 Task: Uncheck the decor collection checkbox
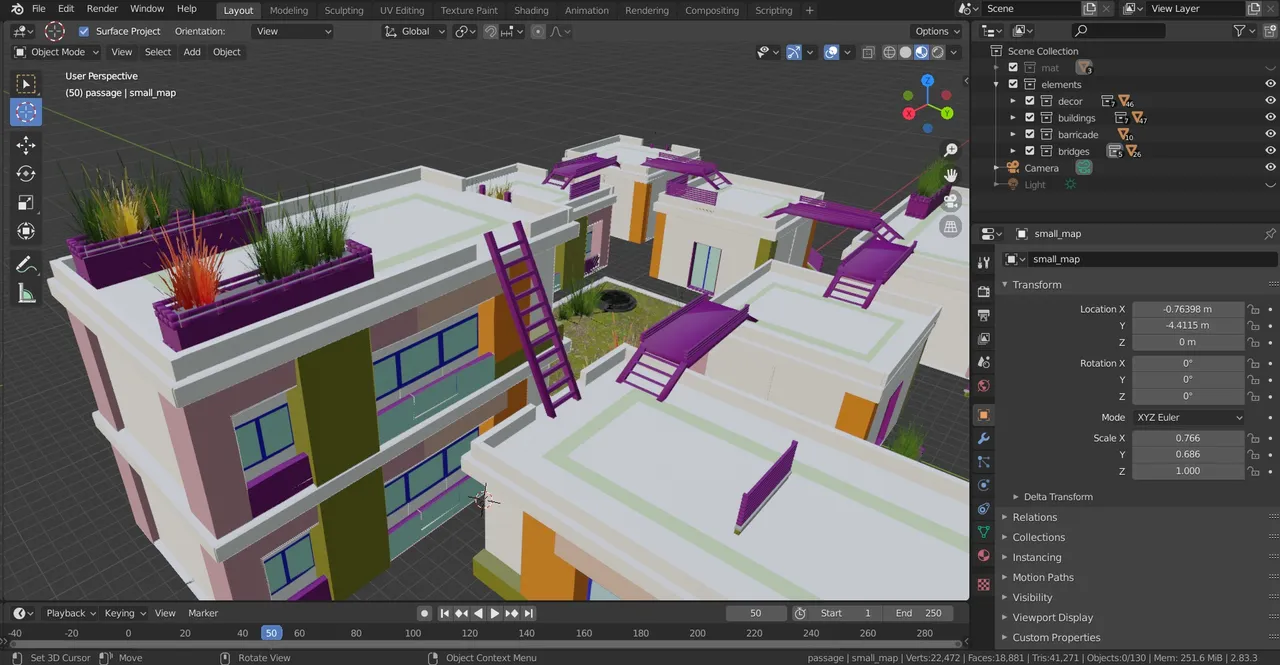pyautogui.click(x=1030, y=101)
